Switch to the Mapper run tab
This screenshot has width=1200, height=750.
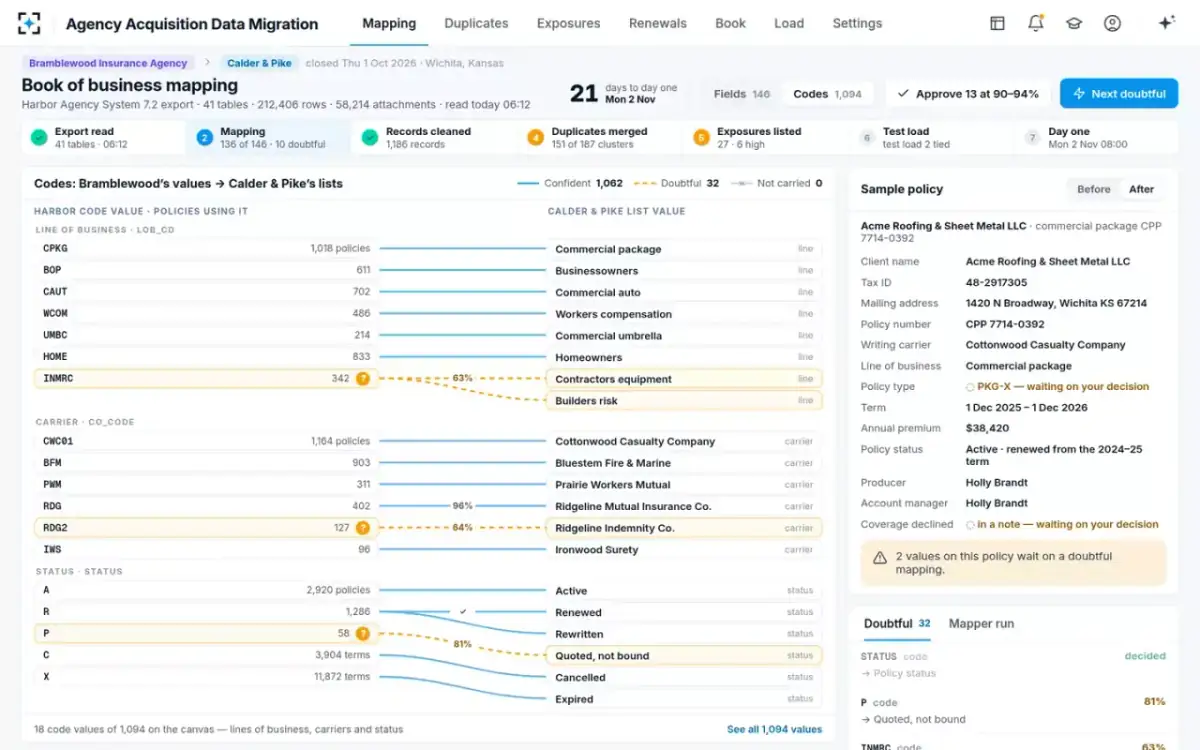tap(981, 623)
